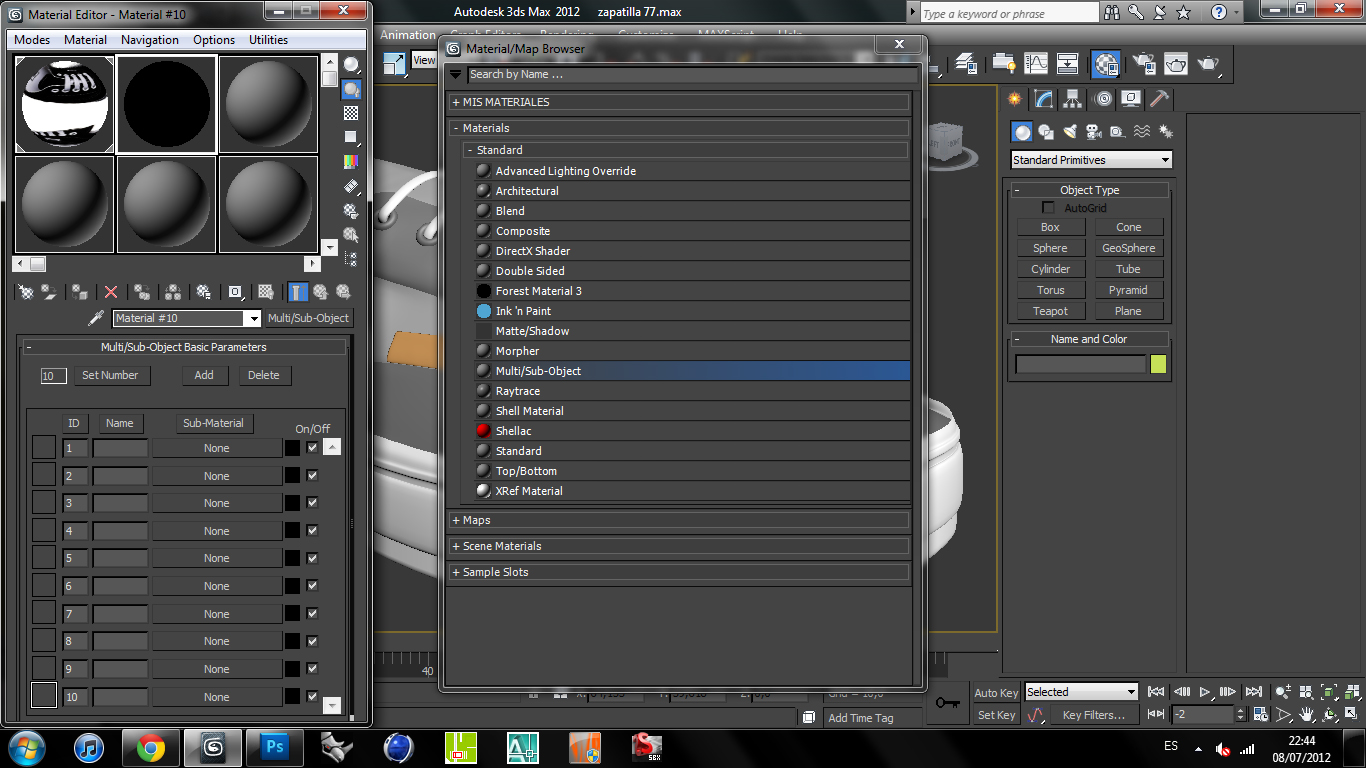Toggle the On/Off checkbox for ID 6

tap(312, 586)
